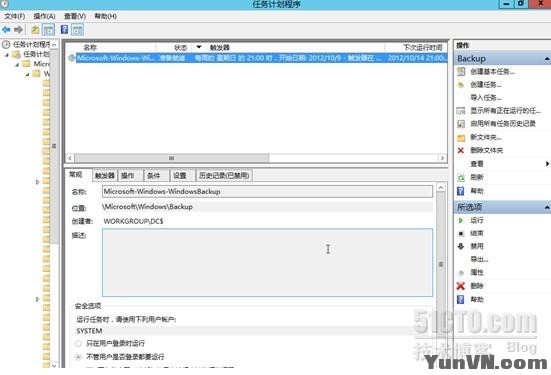Open the 文件(F) menu
551x375 pixels.
(x=14, y=16)
